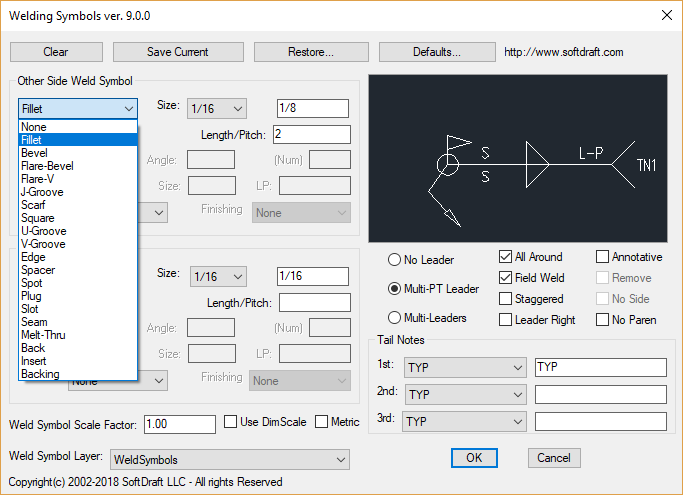The width and height of the screenshot is (683, 495).
Task: Click the 3rd tail note text field
Action: pos(601,421)
